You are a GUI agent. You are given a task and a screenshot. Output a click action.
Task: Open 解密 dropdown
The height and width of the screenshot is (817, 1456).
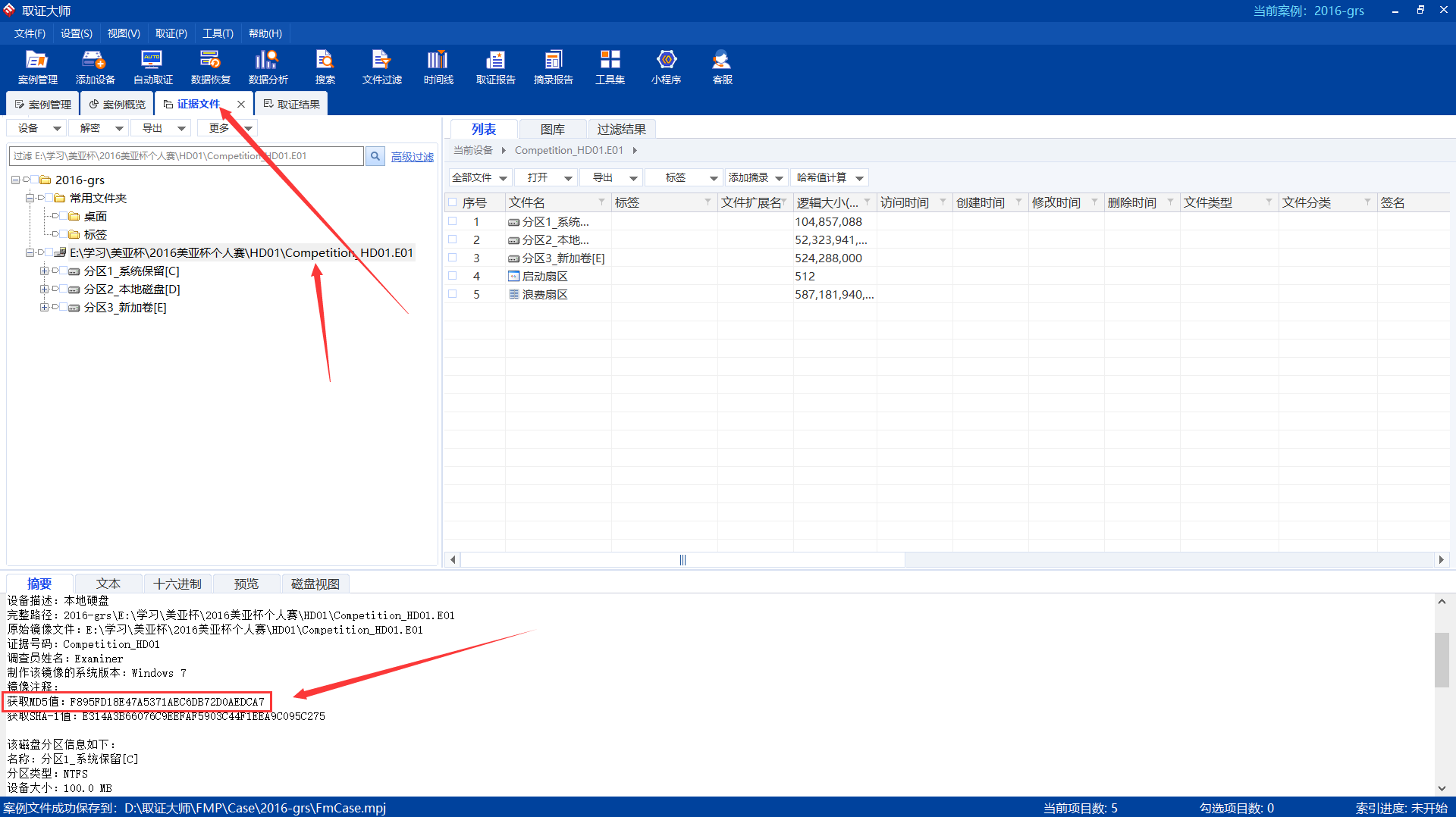[99, 128]
